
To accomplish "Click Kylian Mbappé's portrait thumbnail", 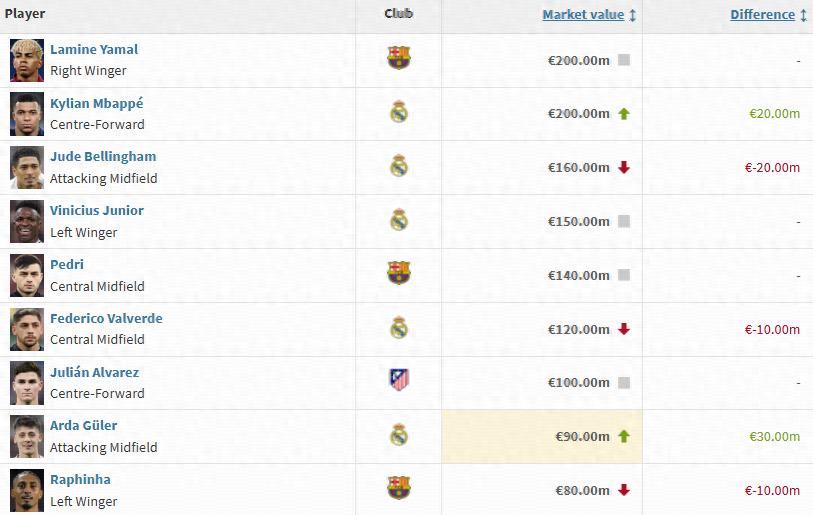I will 27,114.
